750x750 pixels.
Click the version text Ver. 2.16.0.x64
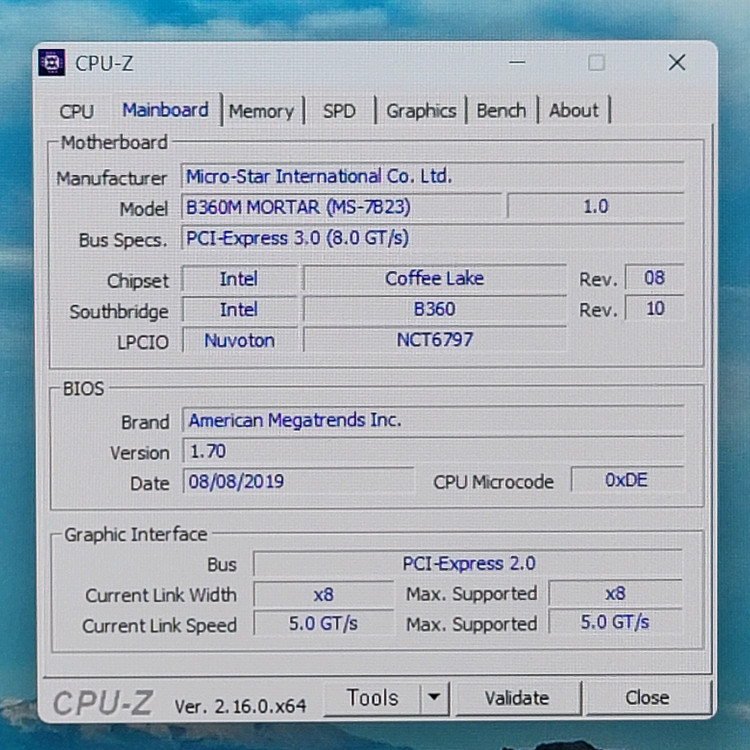tap(240, 706)
